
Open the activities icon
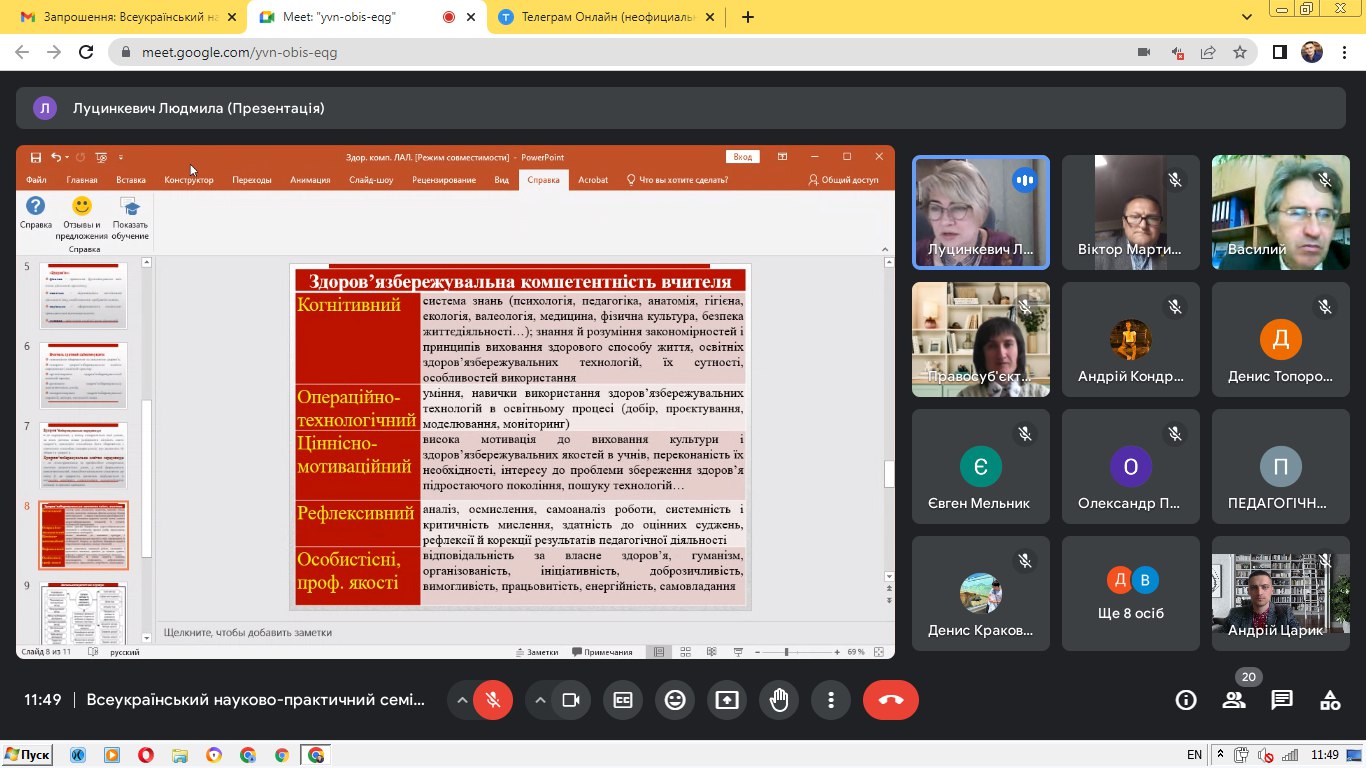pyautogui.click(x=1330, y=700)
